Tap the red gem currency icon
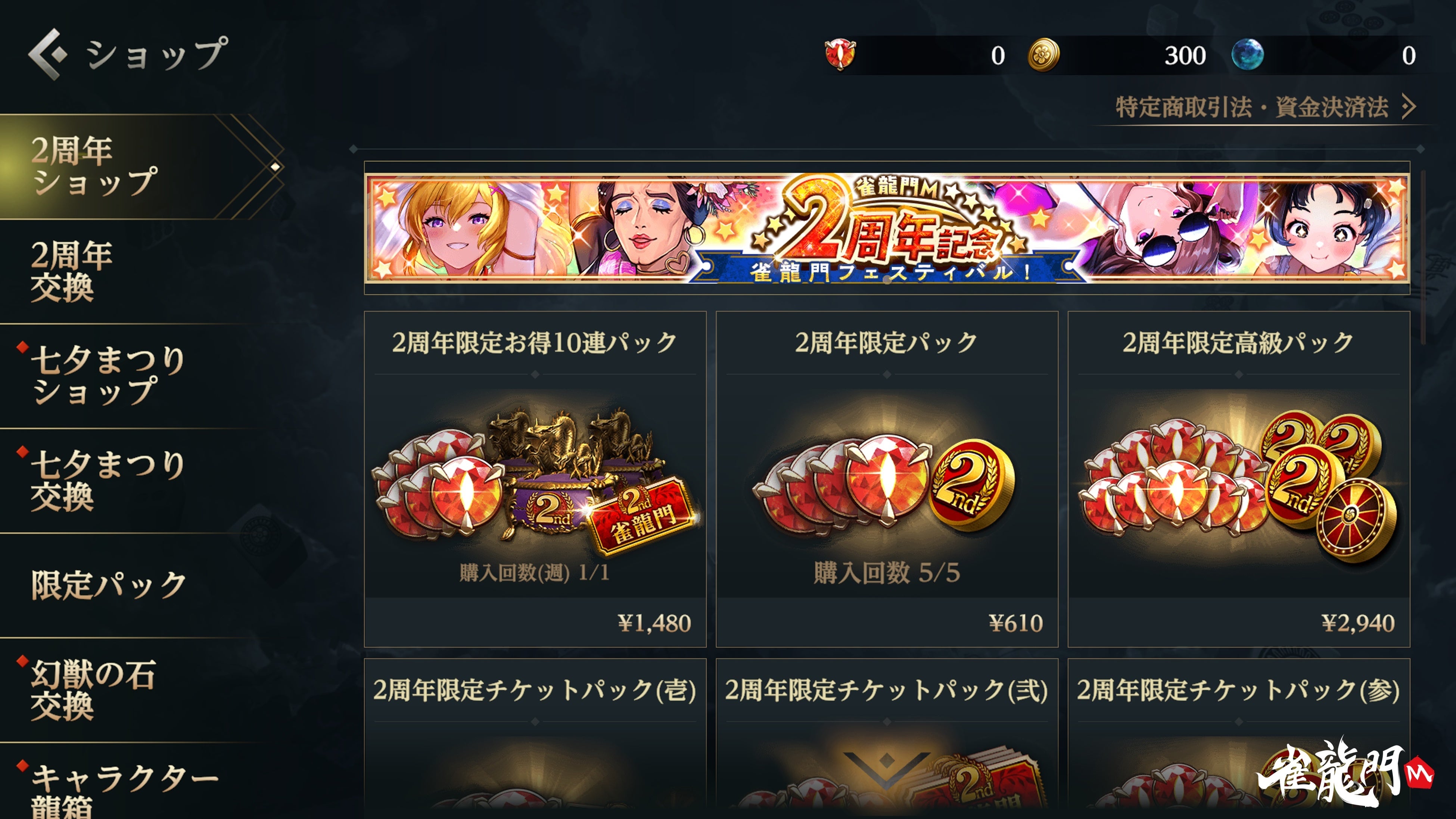Screen dimensions: 1456x819 click(840, 55)
